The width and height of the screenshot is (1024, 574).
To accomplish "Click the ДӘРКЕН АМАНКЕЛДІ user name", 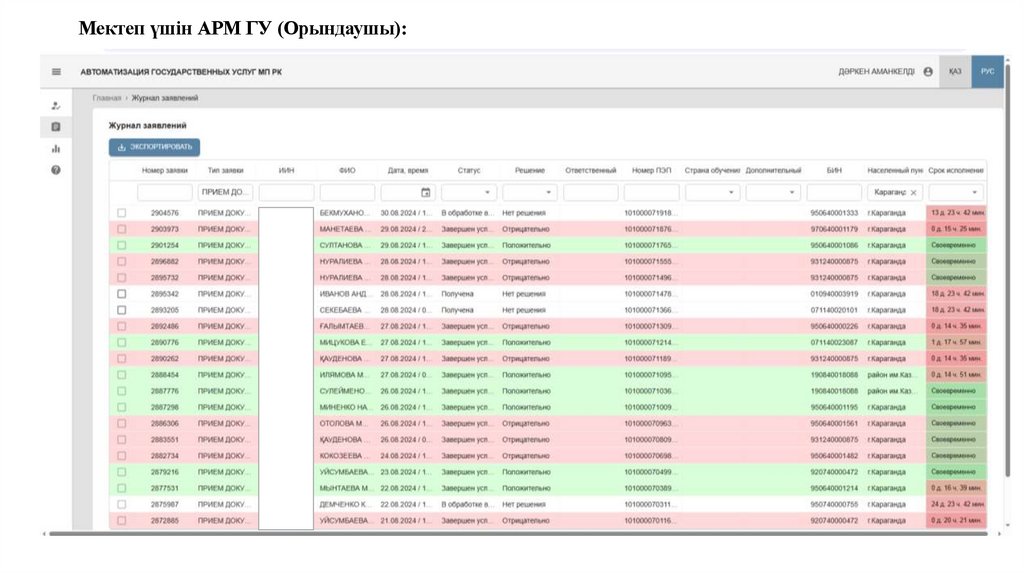I will click(876, 72).
